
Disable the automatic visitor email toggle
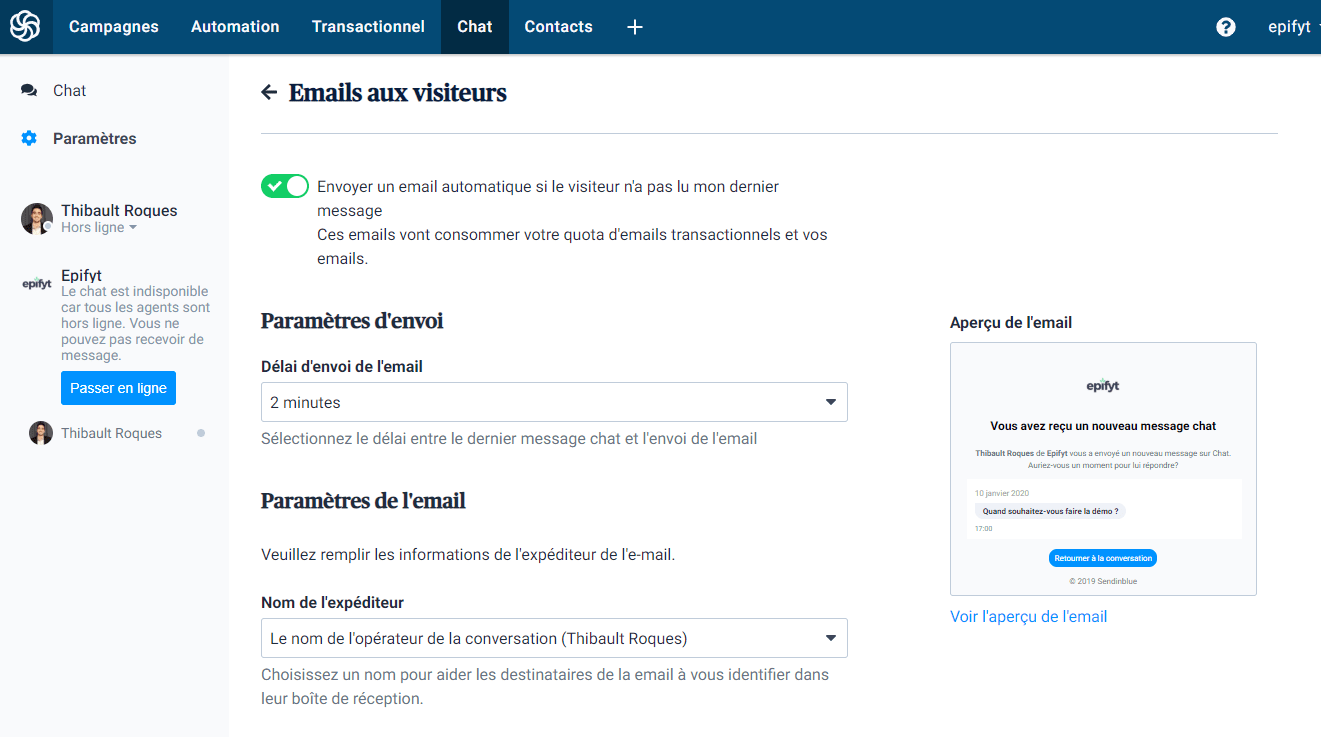(x=285, y=186)
